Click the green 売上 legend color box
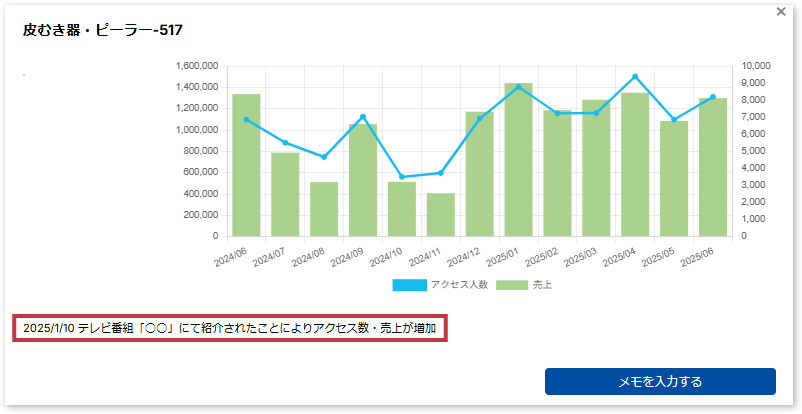The image size is (802, 414). coord(513,285)
